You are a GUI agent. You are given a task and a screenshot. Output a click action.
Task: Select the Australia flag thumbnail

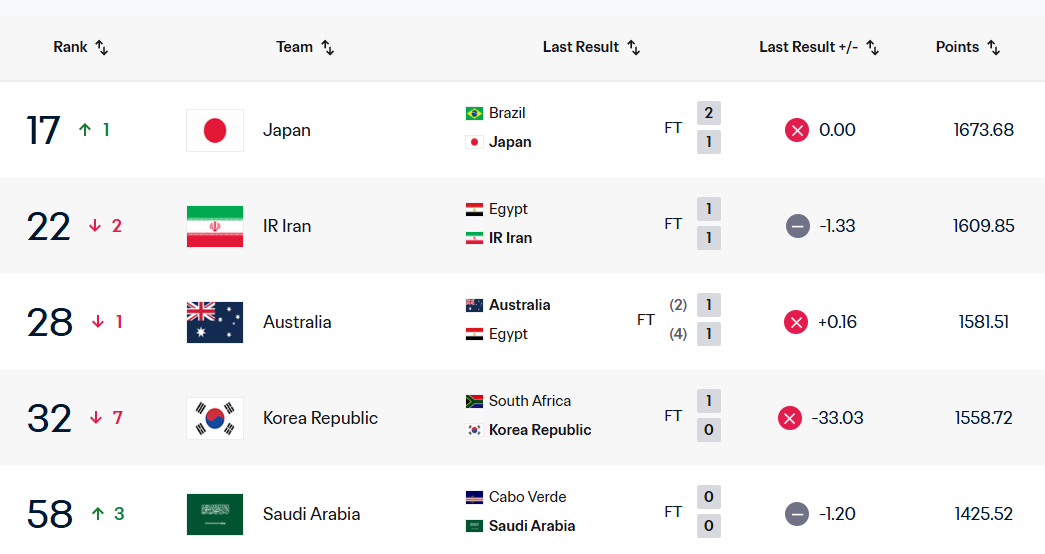click(x=215, y=322)
